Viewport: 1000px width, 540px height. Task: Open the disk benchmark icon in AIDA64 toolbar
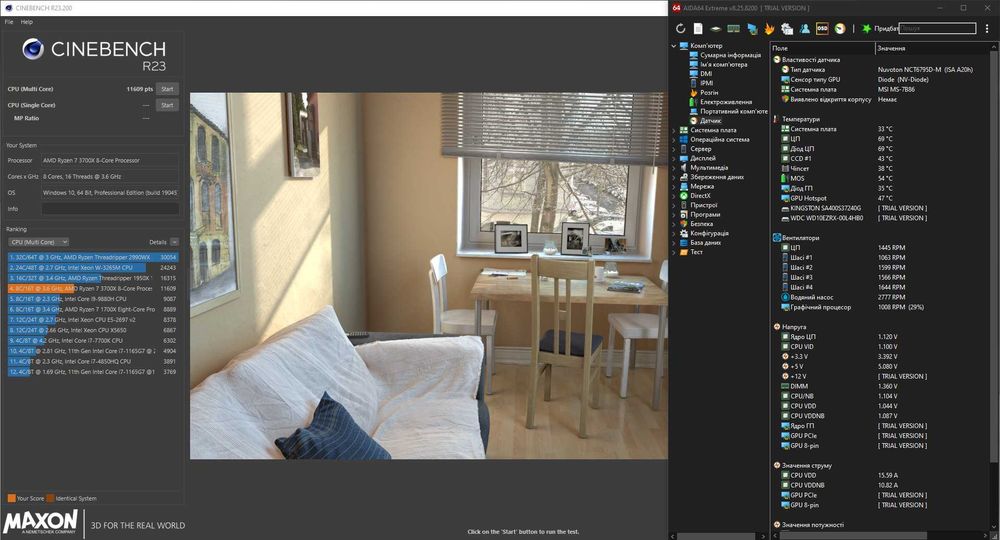point(716,29)
